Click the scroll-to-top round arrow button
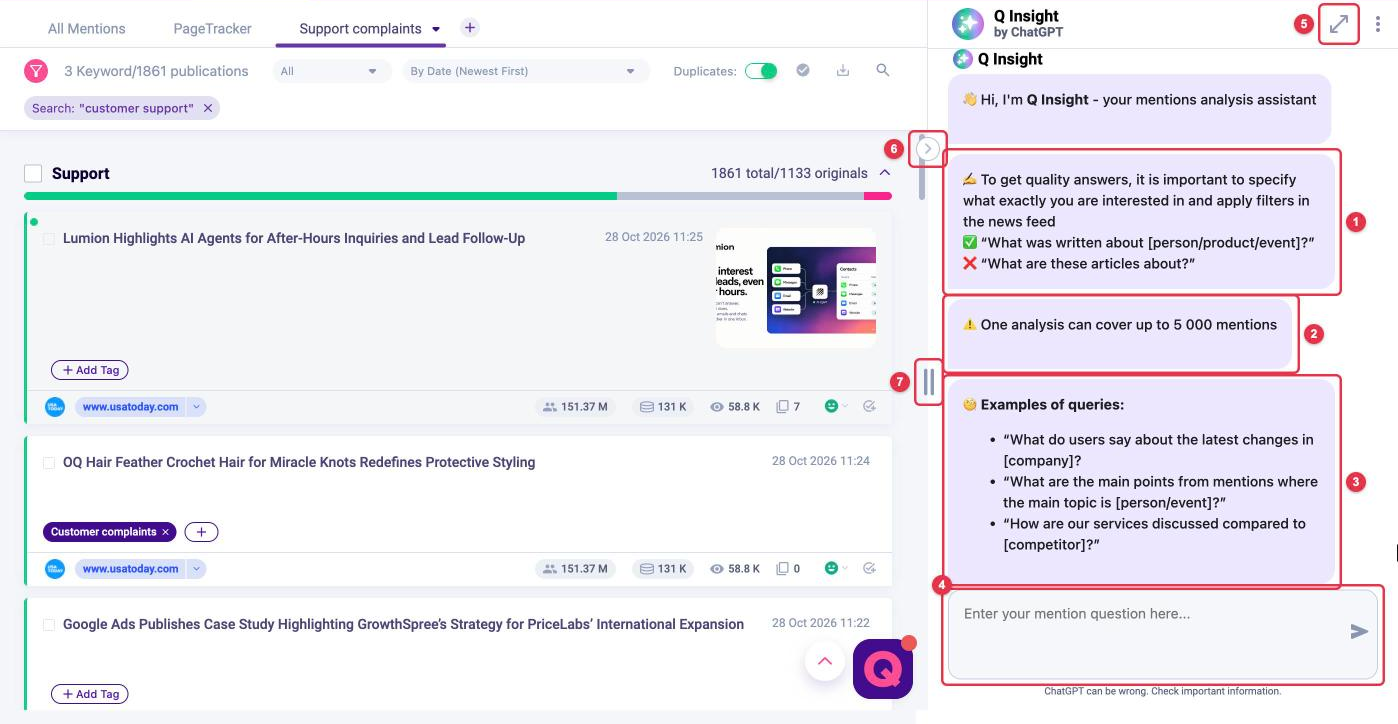 [825, 661]
